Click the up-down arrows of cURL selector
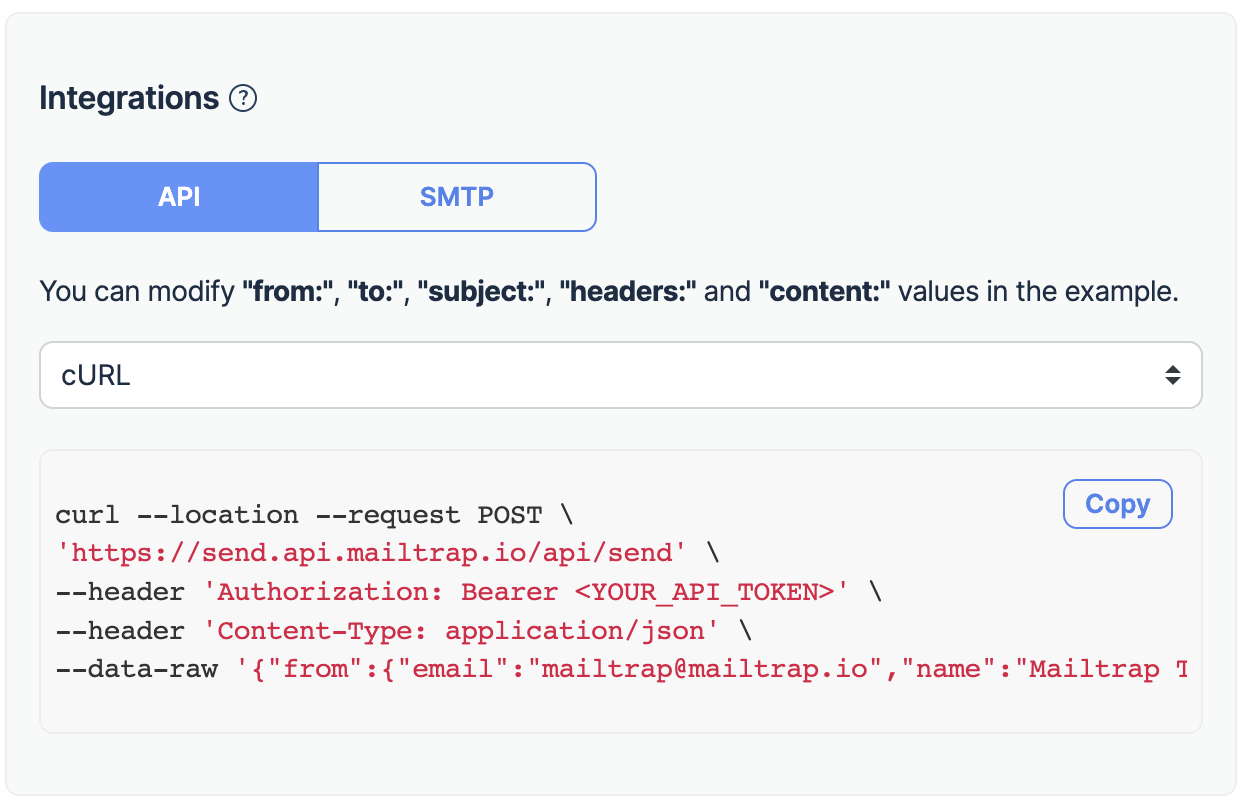Screen dimensions: 1251x809 tap(1173, 376)
